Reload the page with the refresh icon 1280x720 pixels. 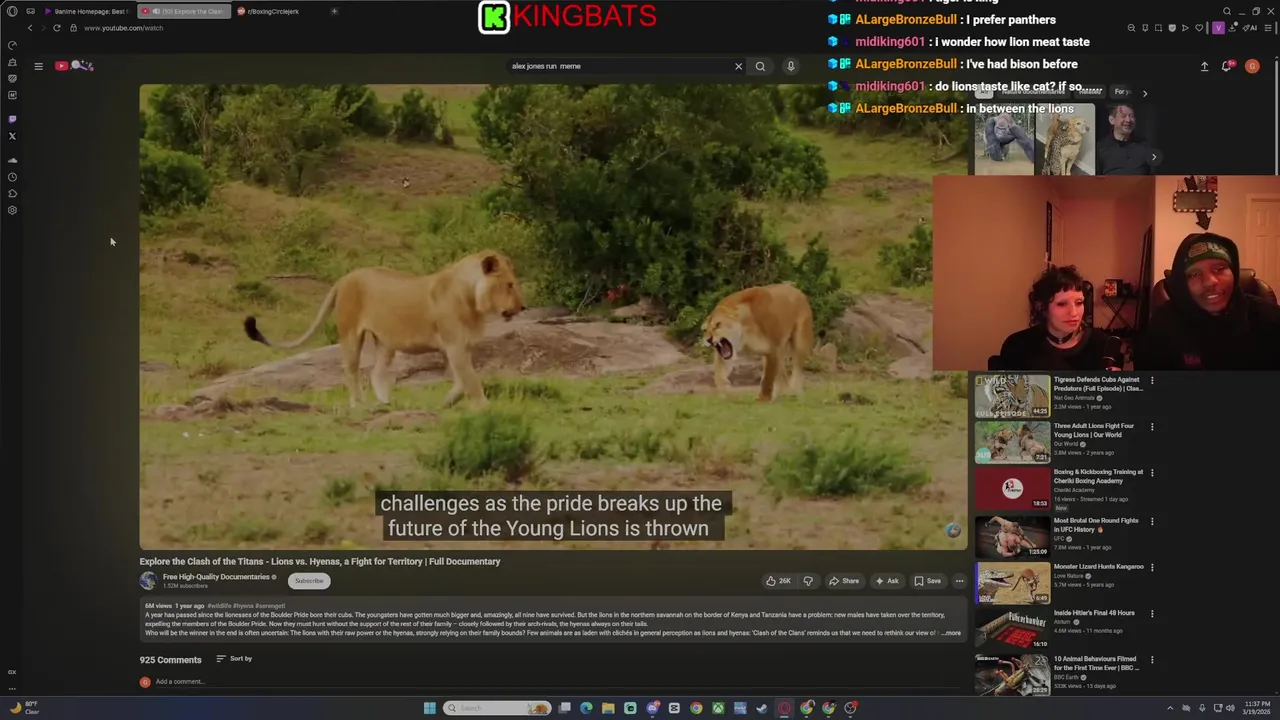pyautogui.click(x=57, y=28)
